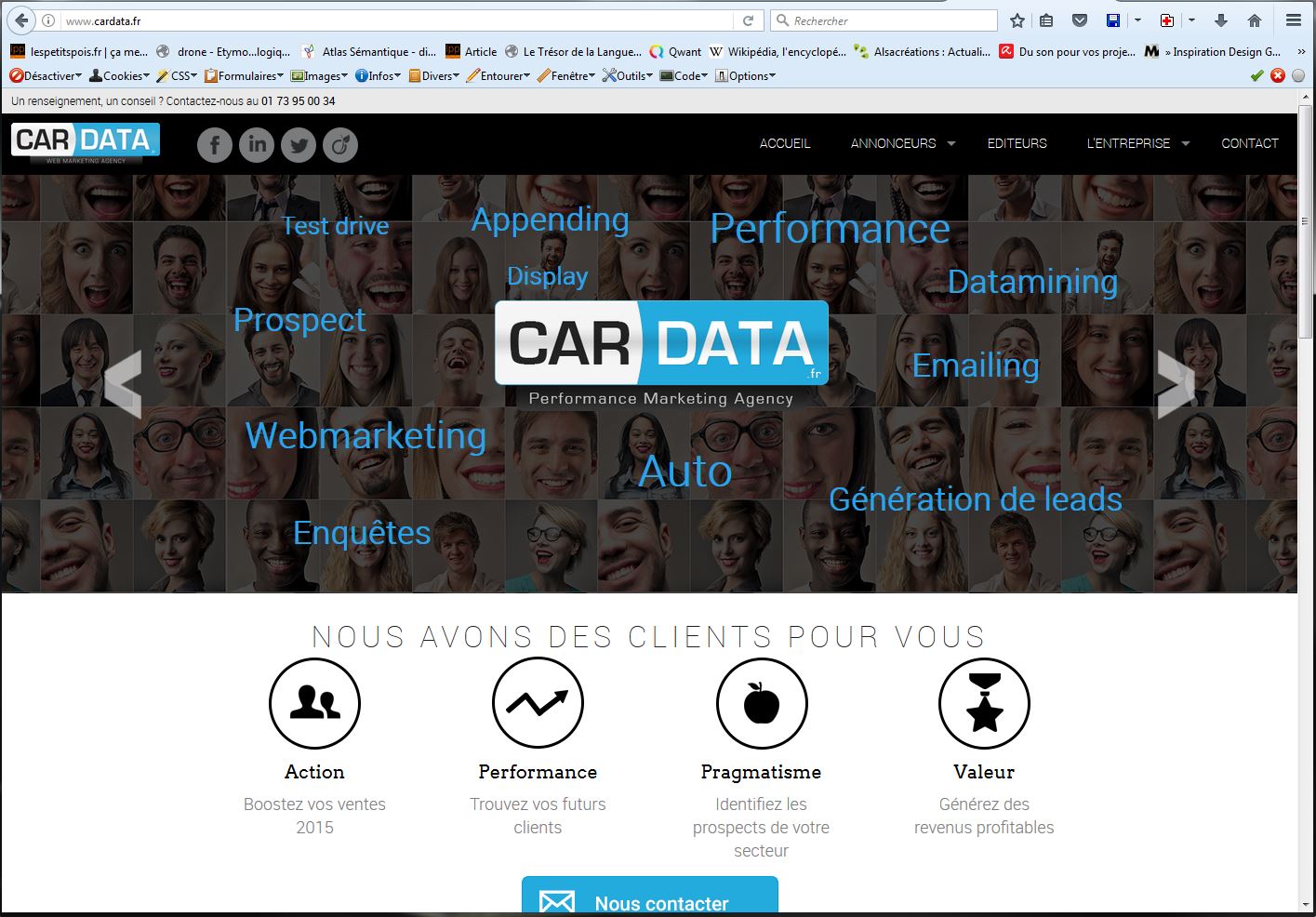Open the Atlas Sémantique bookmark
This screenshot has height=917, width=1316.
(369, 52)
